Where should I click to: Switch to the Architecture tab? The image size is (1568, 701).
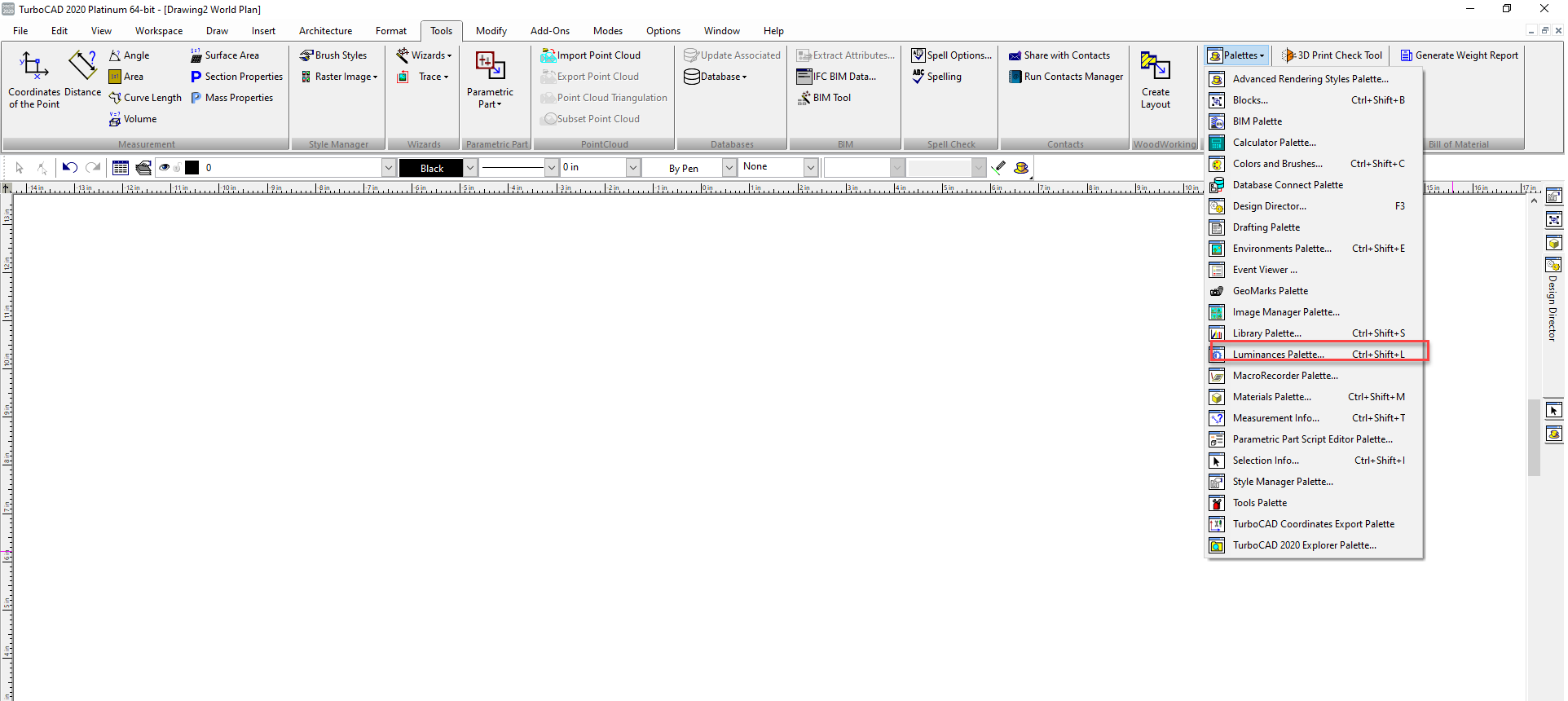pos(326,31)
